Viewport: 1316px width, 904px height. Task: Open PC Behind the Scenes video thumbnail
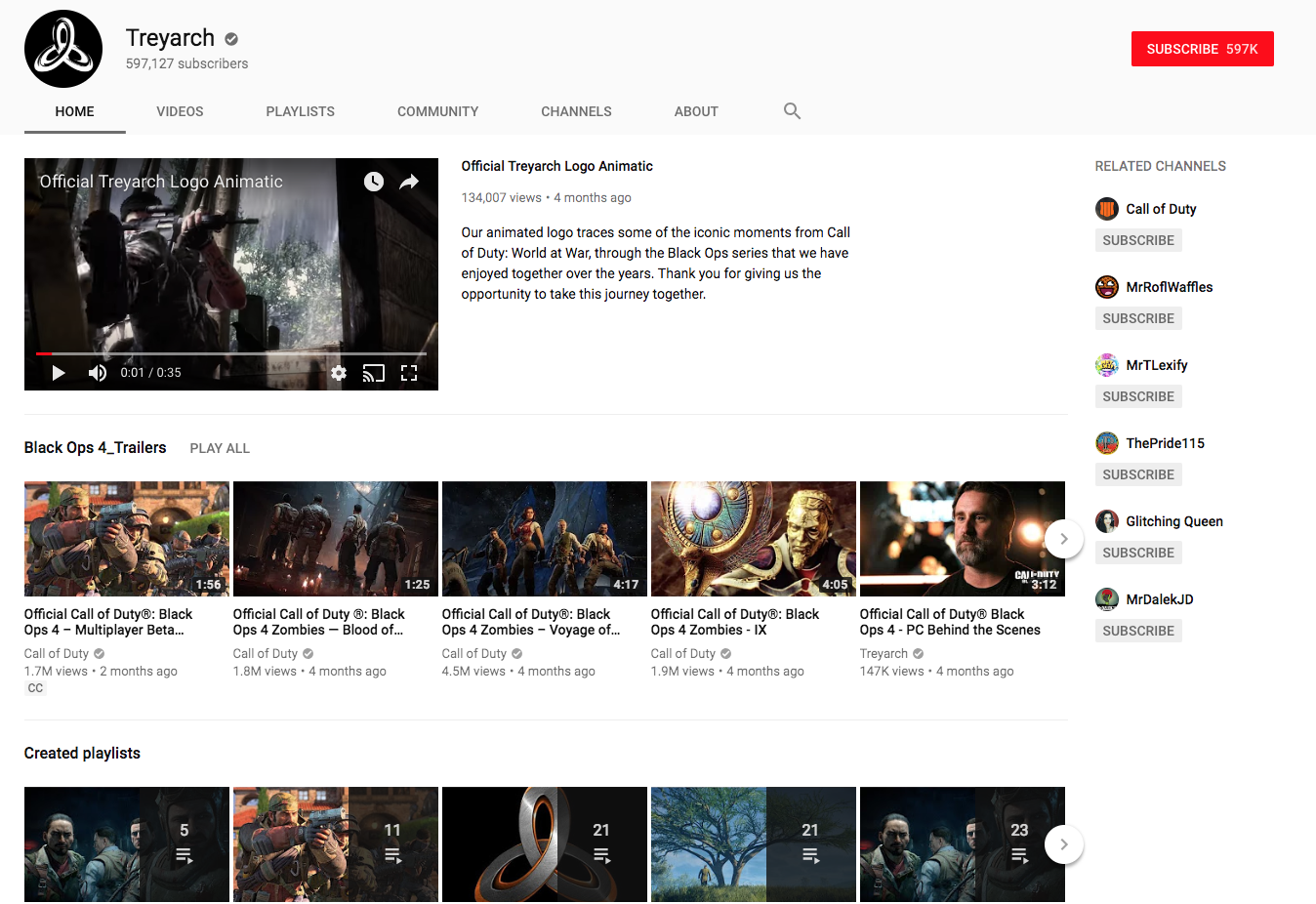point(963,539)
